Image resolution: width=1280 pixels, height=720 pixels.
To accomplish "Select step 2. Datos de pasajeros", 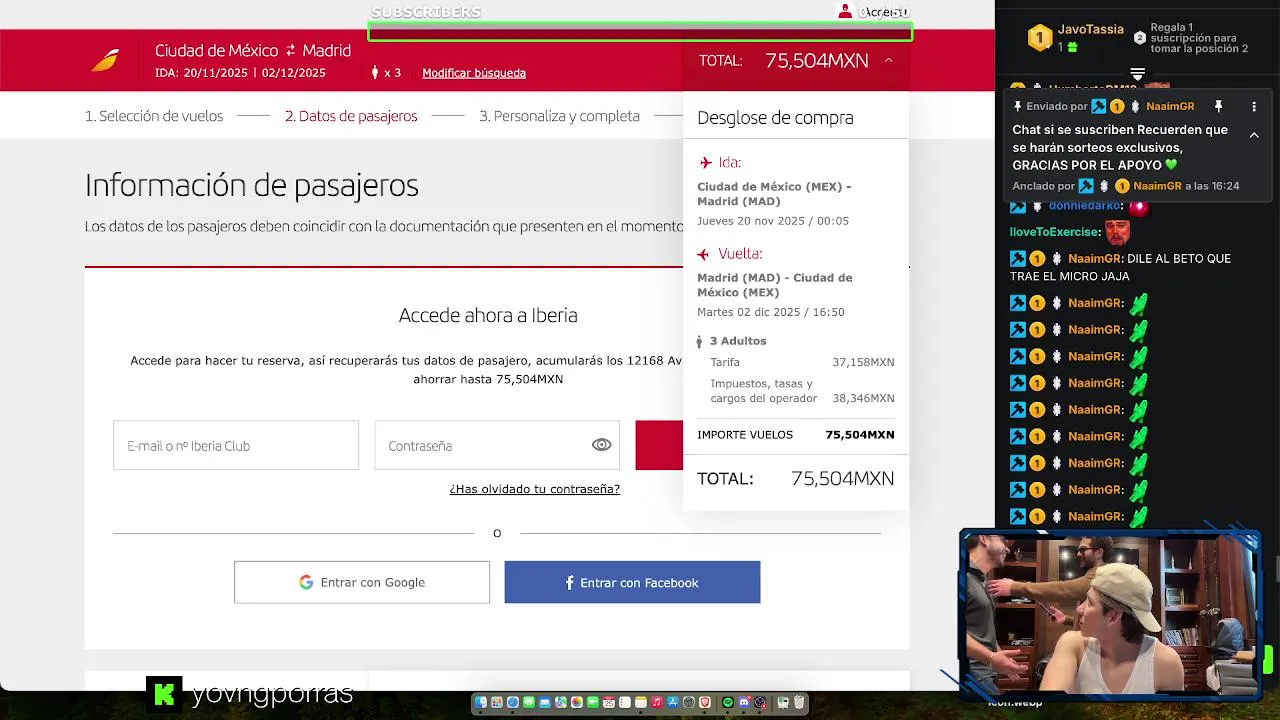I will click(x=351, y=116).
